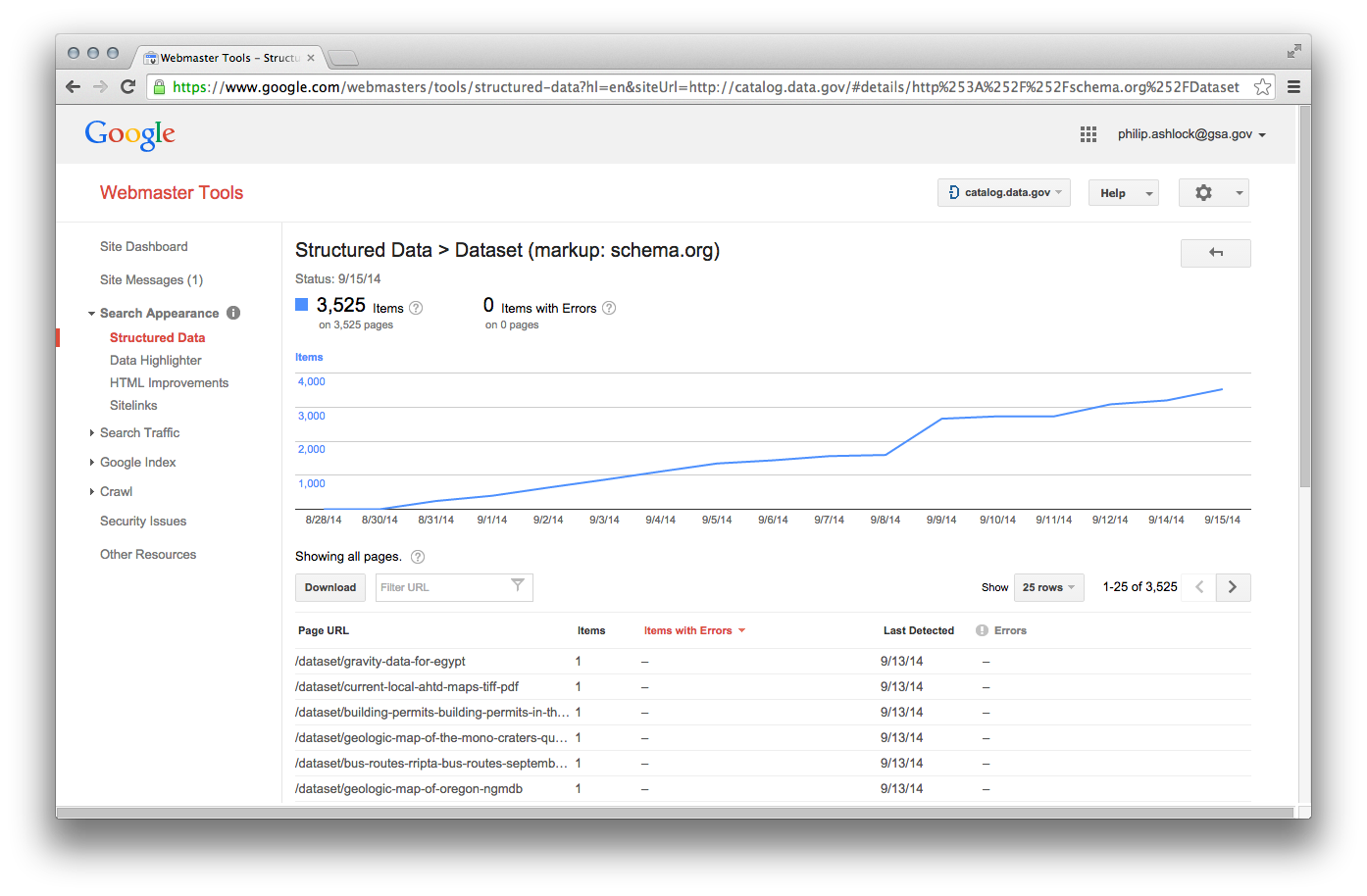Image resolution: width=1367 pixels, height=896 pixels.
Task: Open Data Highlighter
Action: point(155,360)
